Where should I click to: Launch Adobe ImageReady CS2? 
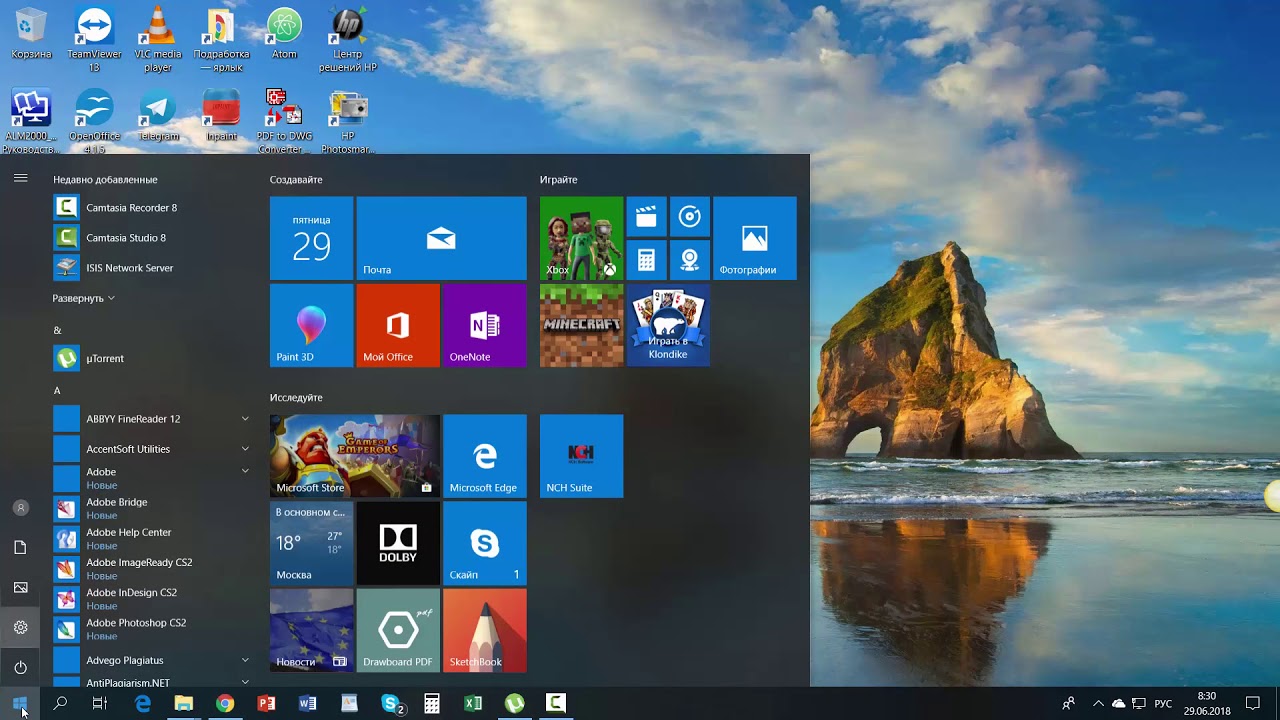pos(152,568)
